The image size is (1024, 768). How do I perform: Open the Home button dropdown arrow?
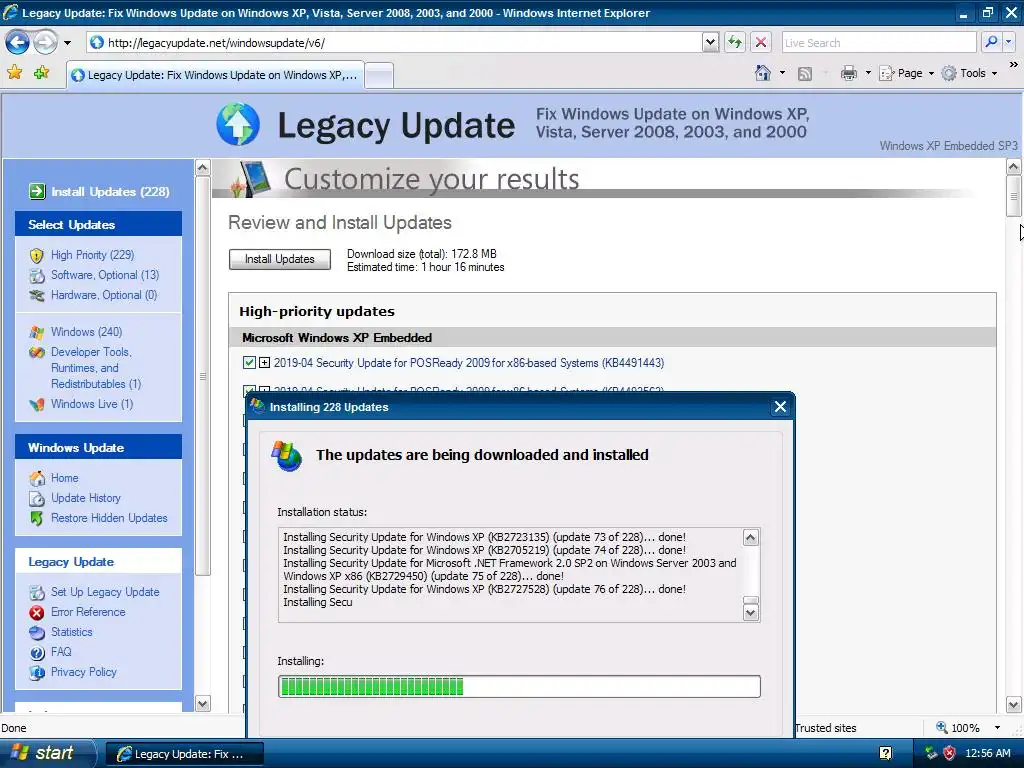coord(782,73)
